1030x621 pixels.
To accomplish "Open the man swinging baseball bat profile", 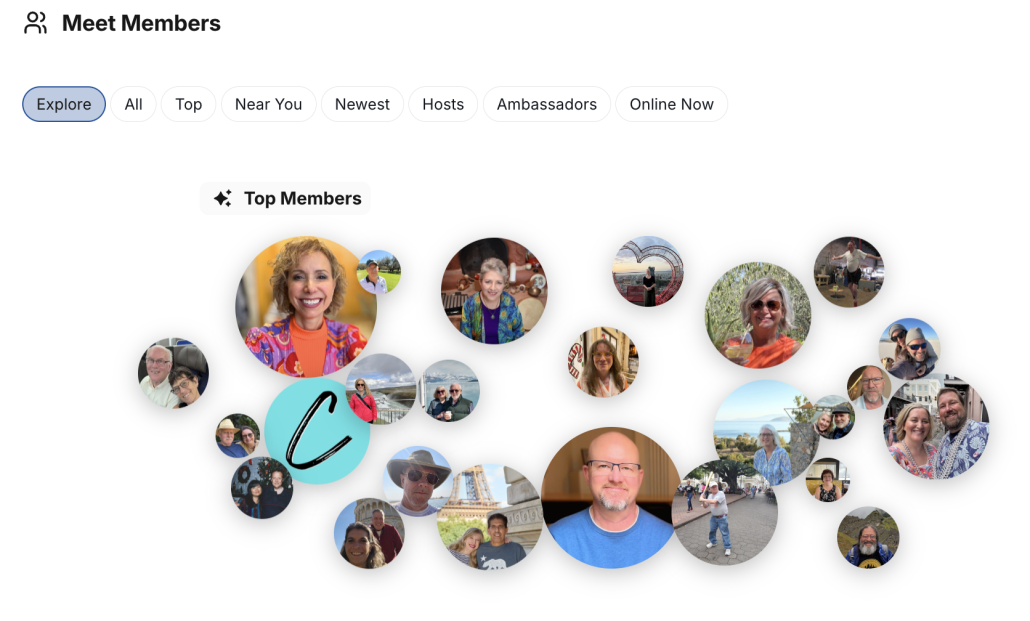I will point(725,513).
